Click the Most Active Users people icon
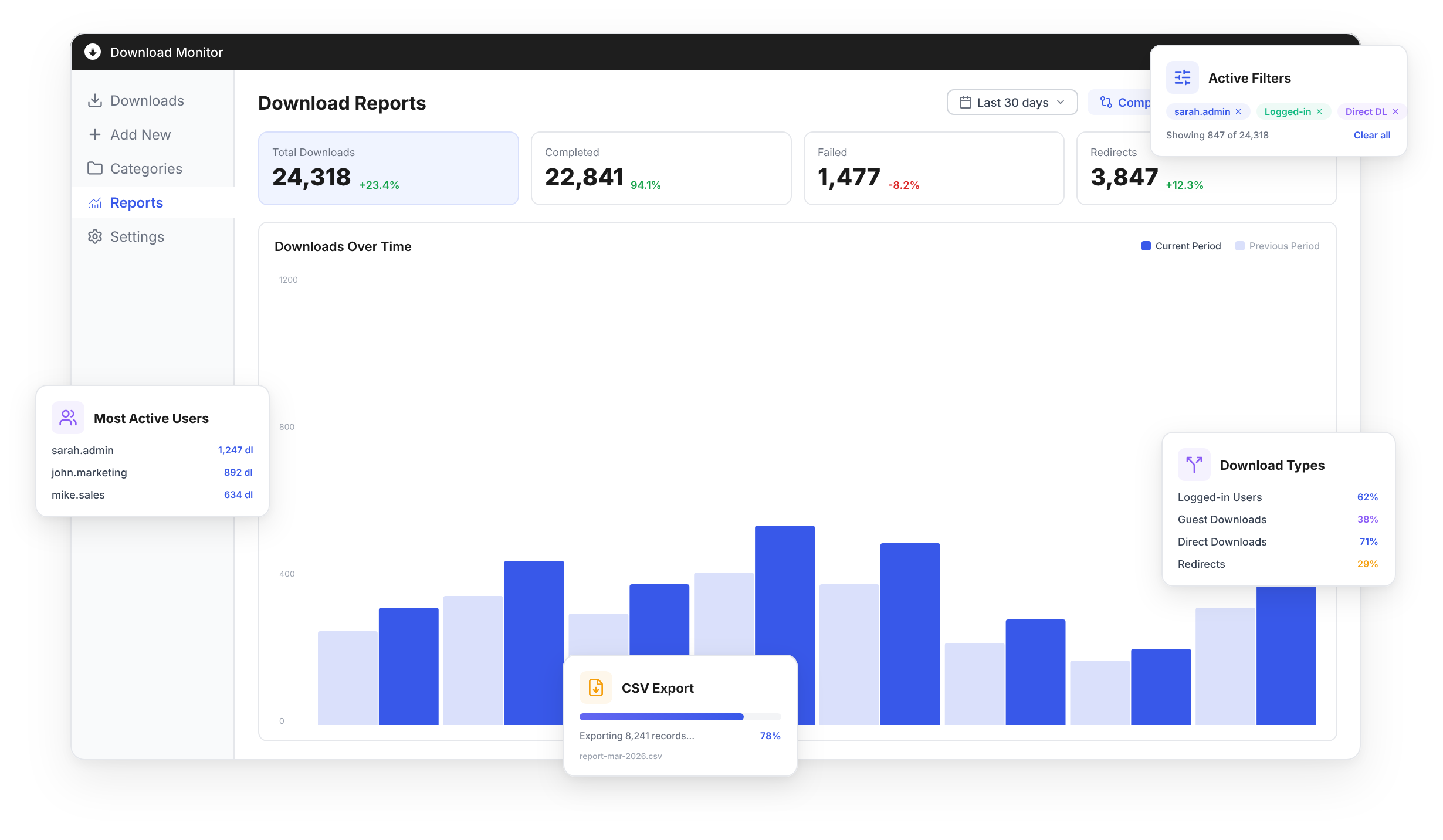Viewport: 1443px width, 840px height. (x=68, y=418)
